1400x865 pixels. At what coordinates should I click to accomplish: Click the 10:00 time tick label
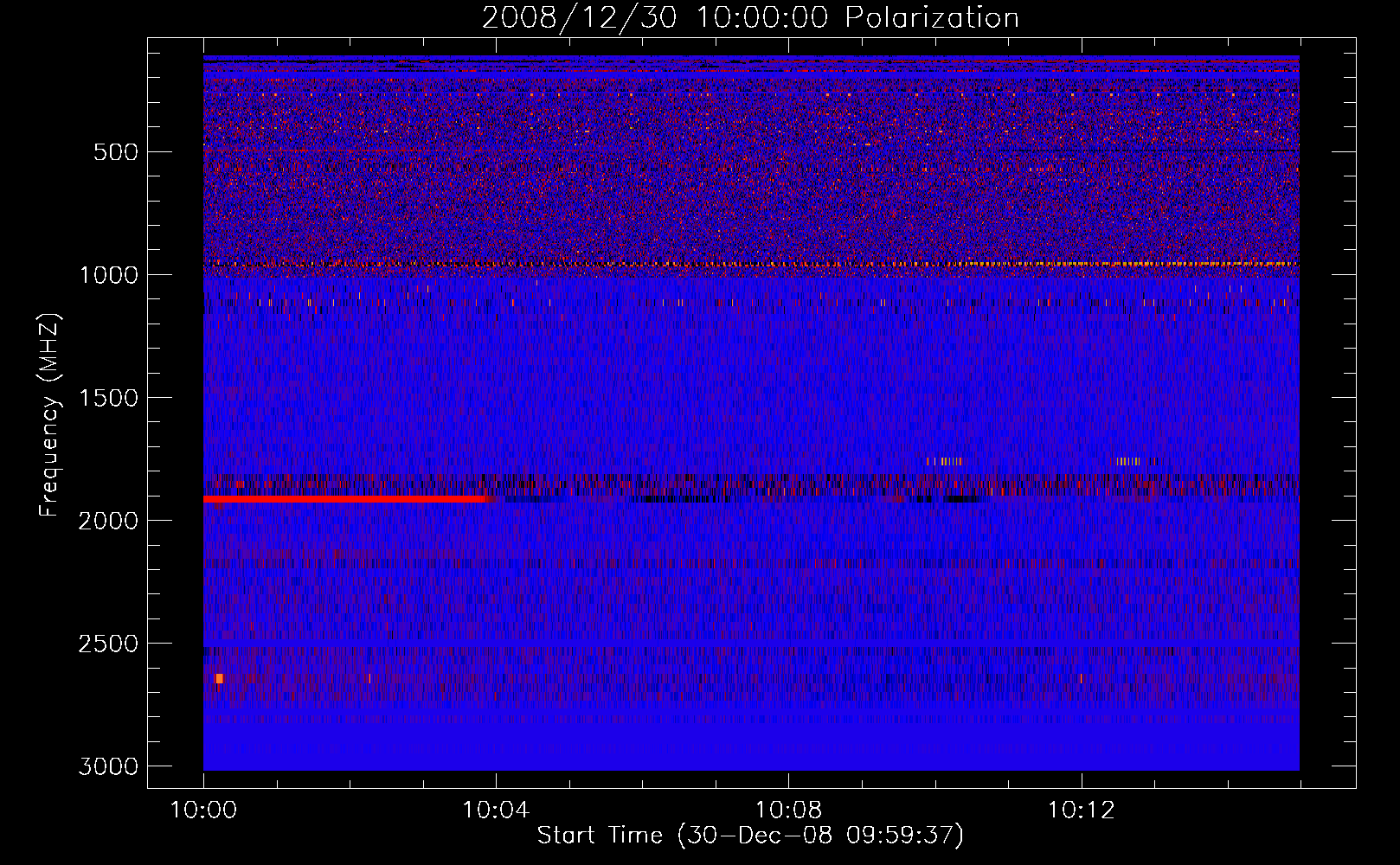coord(203,811)
